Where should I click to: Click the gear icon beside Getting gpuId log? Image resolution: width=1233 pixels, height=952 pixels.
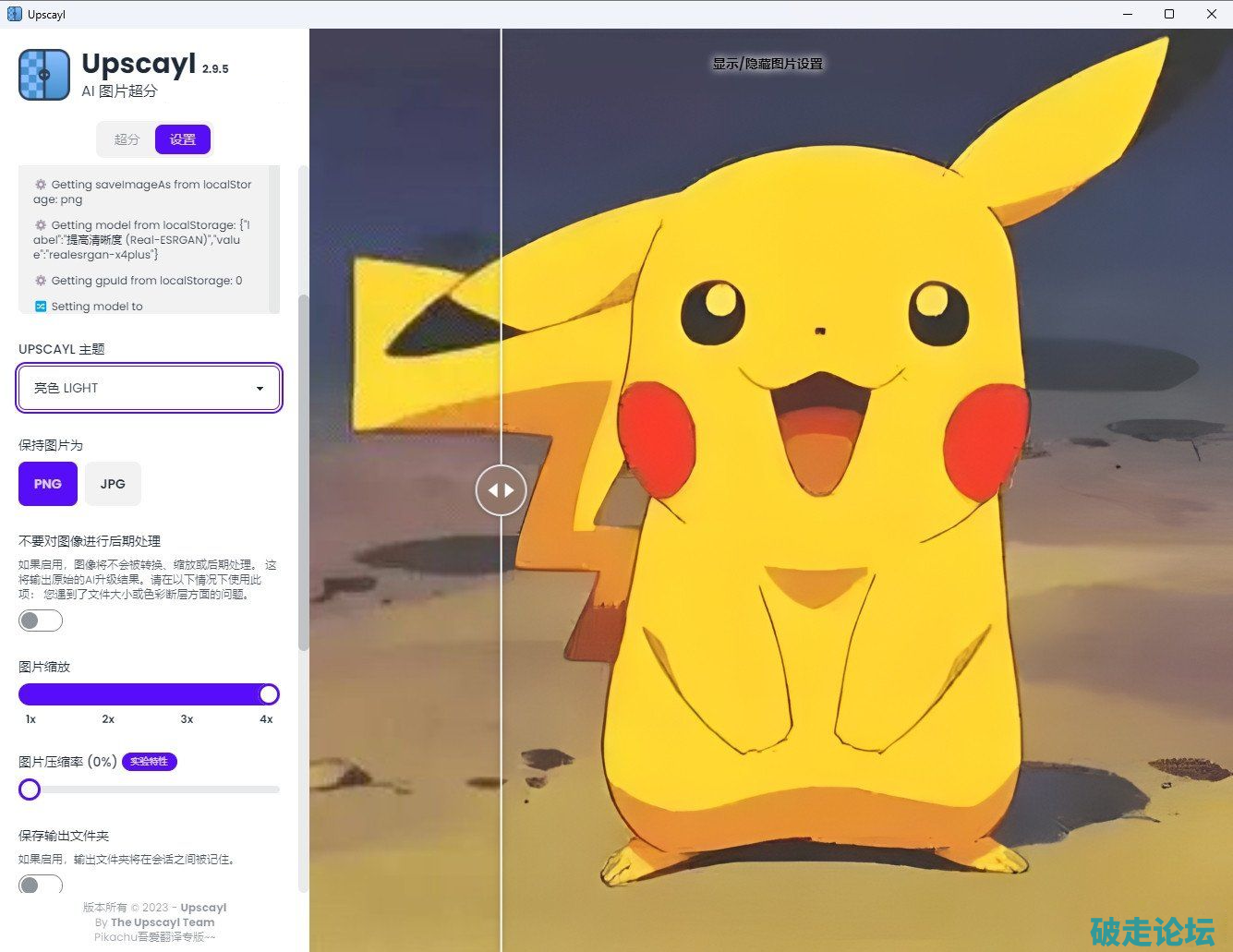point(41,281)
